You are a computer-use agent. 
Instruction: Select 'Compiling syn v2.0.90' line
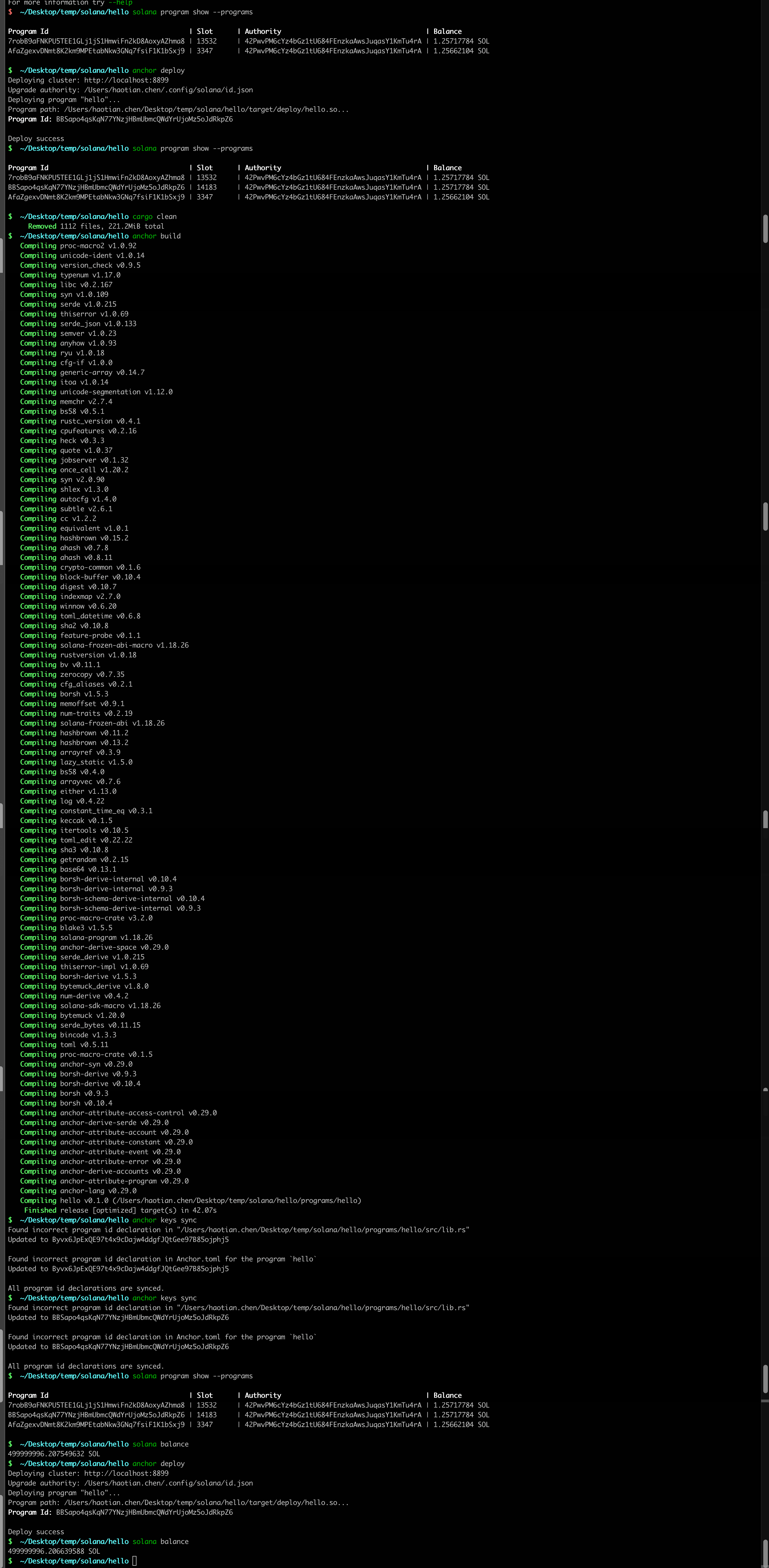tap(62, 480)
